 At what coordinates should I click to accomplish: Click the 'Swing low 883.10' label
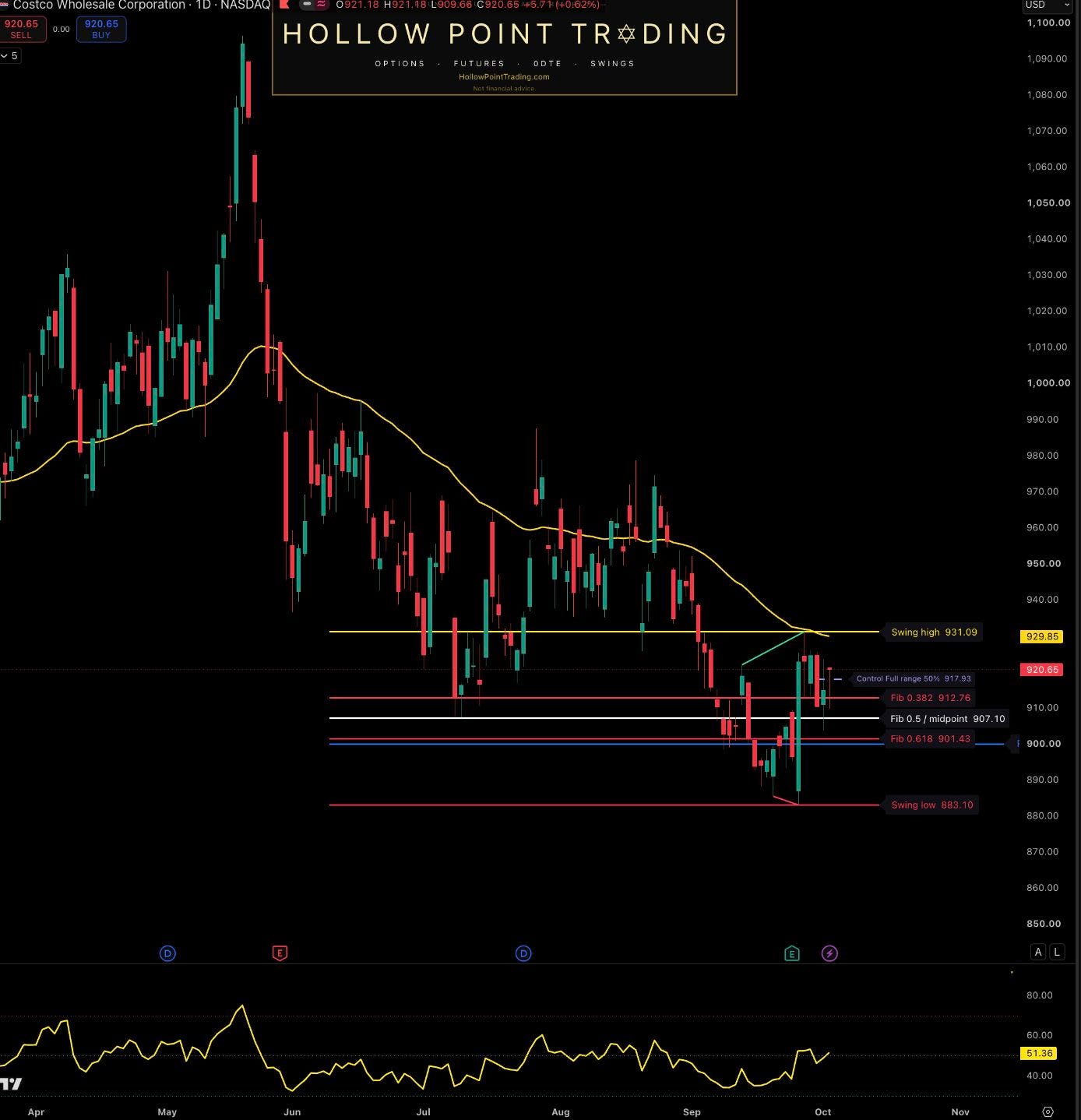[x=932, y=805]
